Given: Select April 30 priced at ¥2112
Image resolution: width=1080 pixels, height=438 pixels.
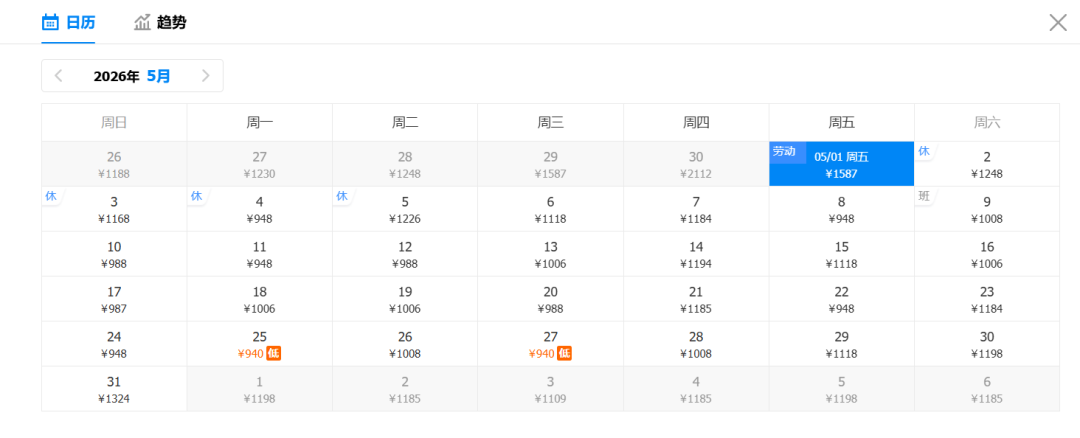Looking at the screenshot, I should pyautogui.click(x=696, y=164).
